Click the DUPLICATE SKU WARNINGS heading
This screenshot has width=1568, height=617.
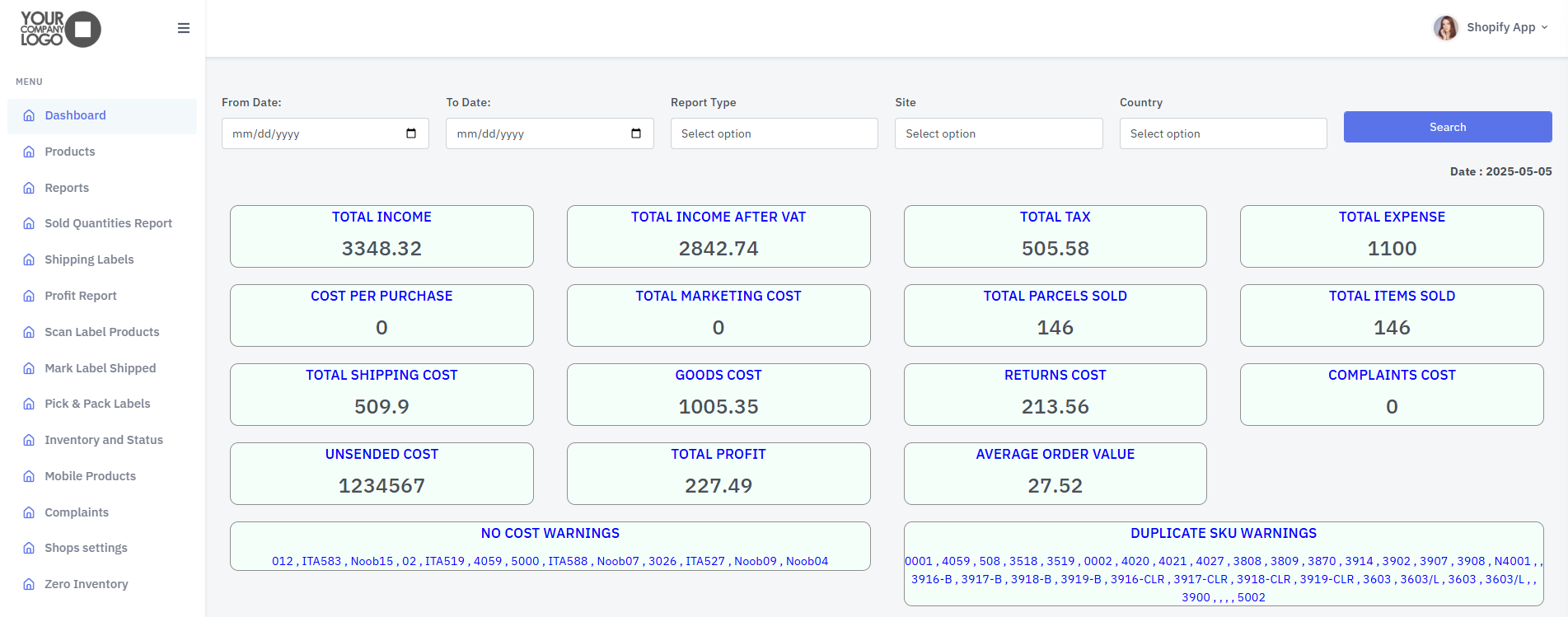click(1224, 534)
